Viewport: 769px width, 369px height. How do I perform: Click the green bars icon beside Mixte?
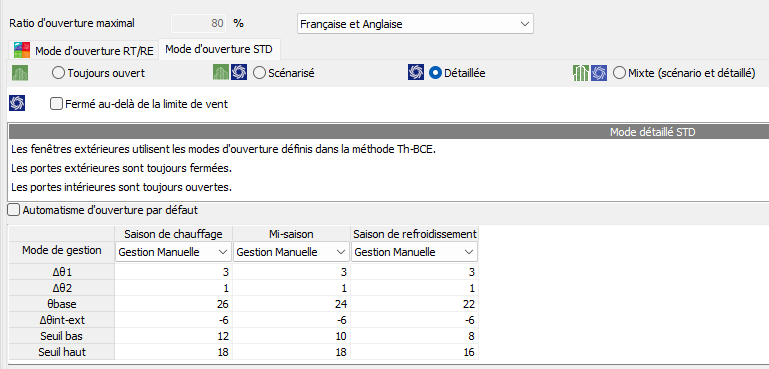(x=581, y=73)
